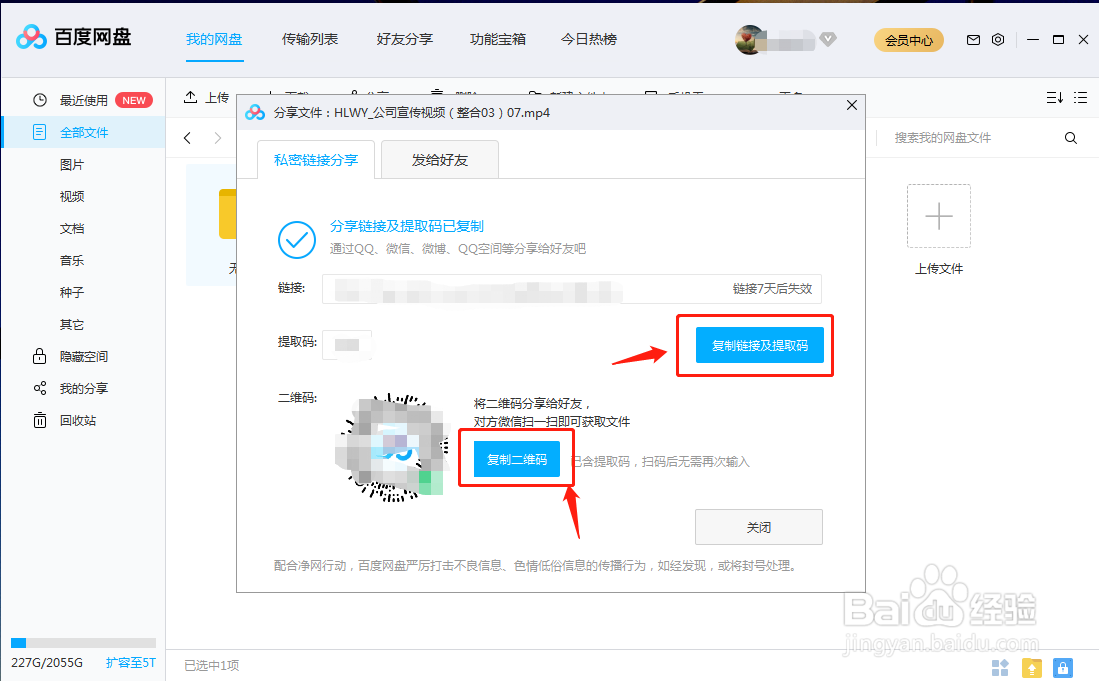Minimize the Baidu Netdisk window

pyautogui.click(x=1032, y=40)
